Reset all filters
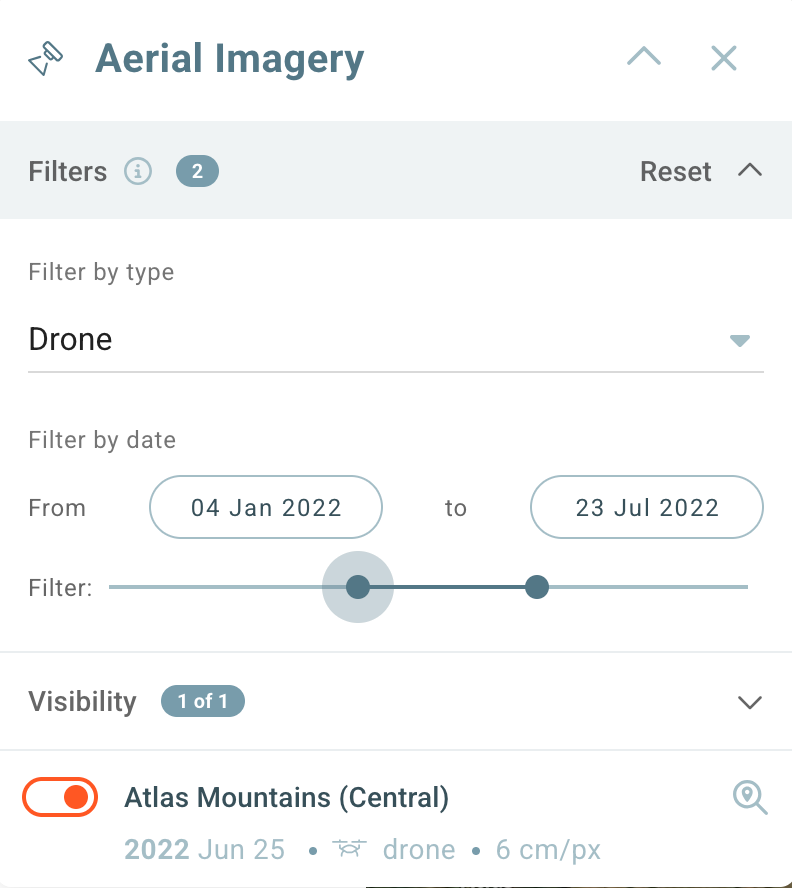Screen dimensions: 792x888 pyautogui.click(x=675, y=171)
